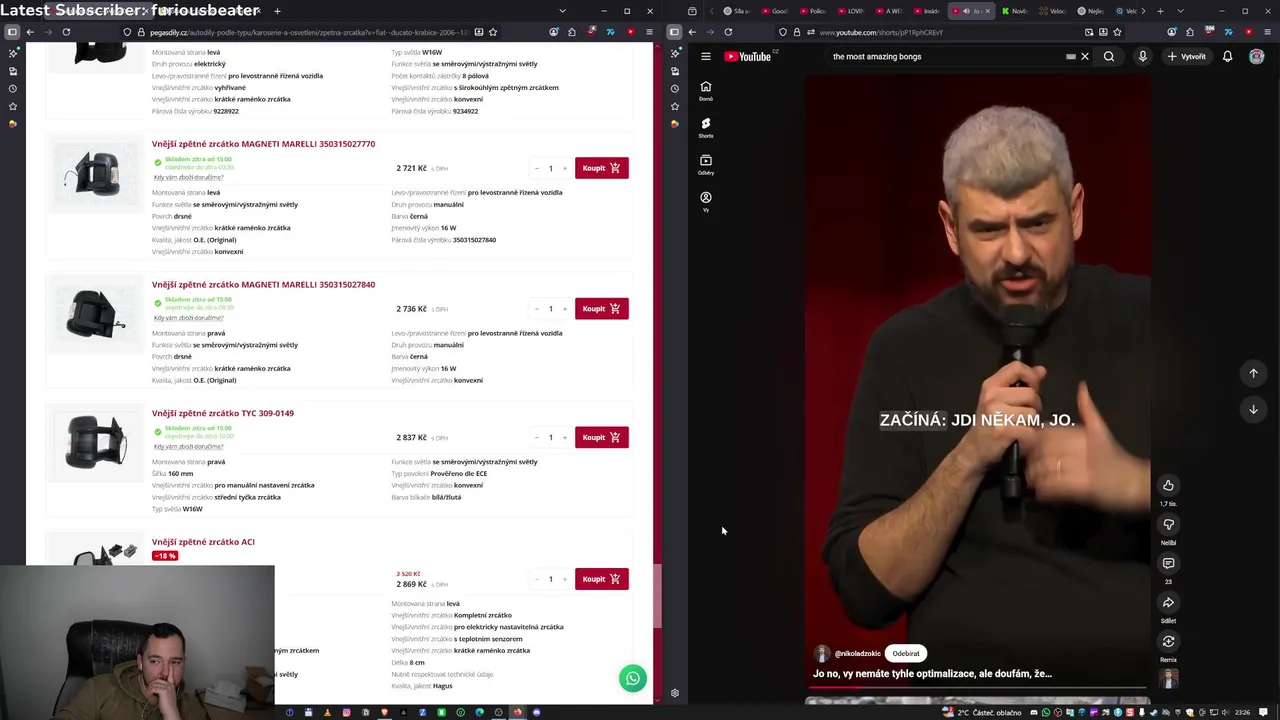Click the Pegasdíly page vertical scrollbar
This screenshot has height=720, width=1280.
click(658, 597)
